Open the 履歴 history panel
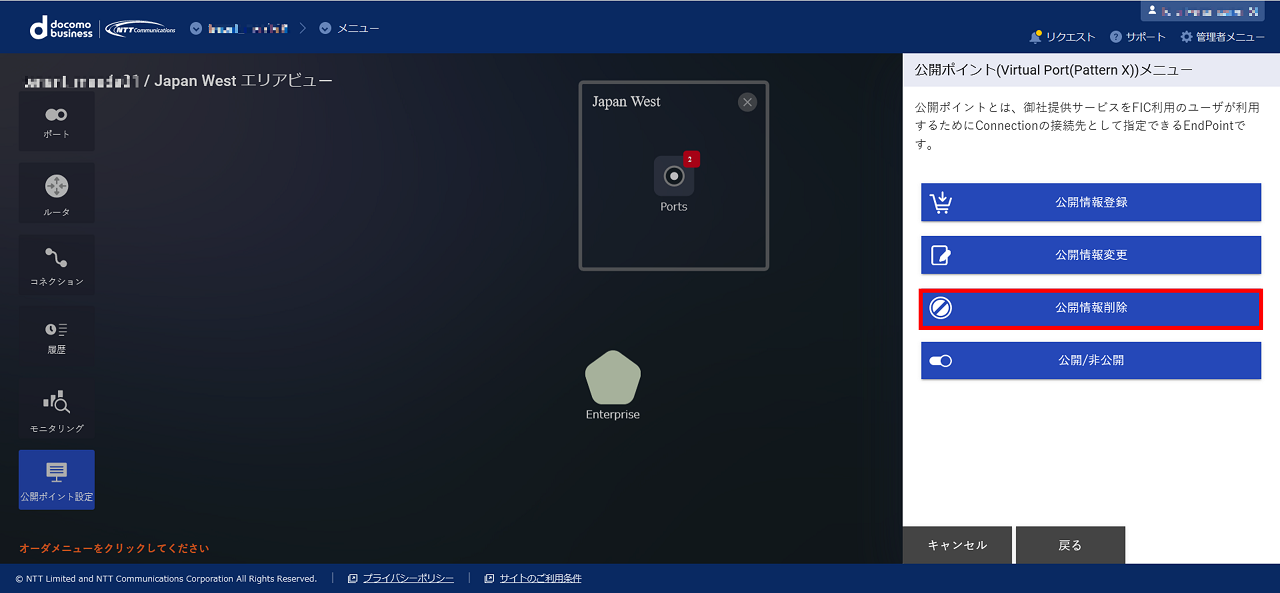This screenshot has width=1280, height=593. [57, 337]
